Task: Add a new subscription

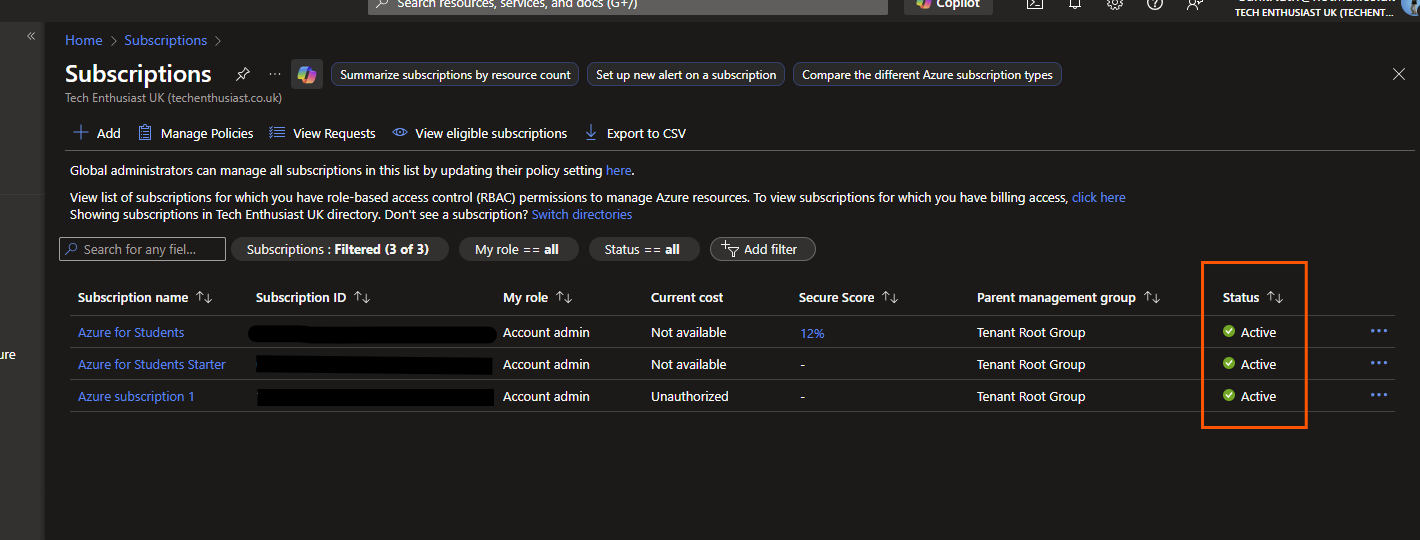Action: point(97,133)
